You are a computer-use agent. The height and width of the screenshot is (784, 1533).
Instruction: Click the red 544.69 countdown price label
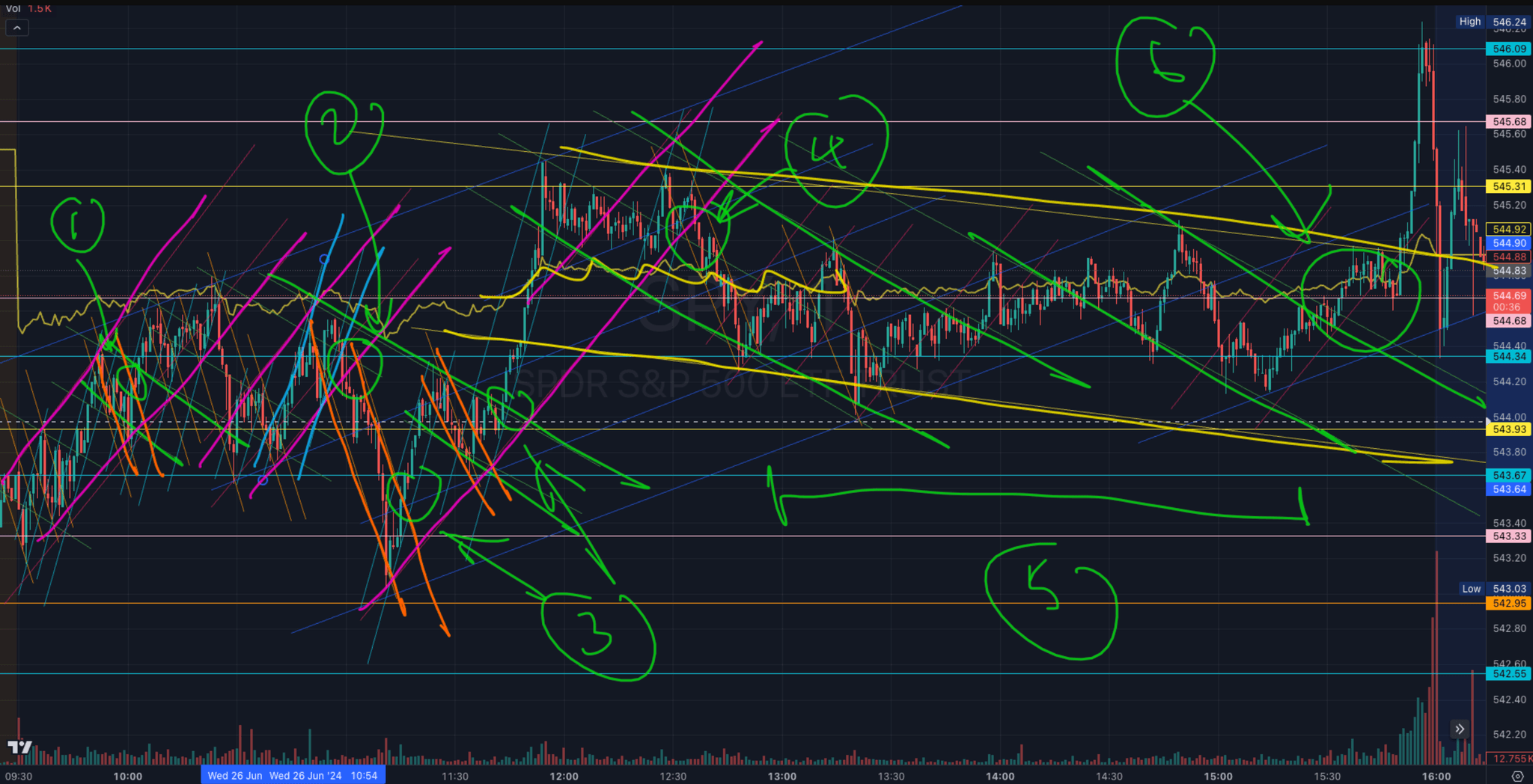[x=1508, y=301]
